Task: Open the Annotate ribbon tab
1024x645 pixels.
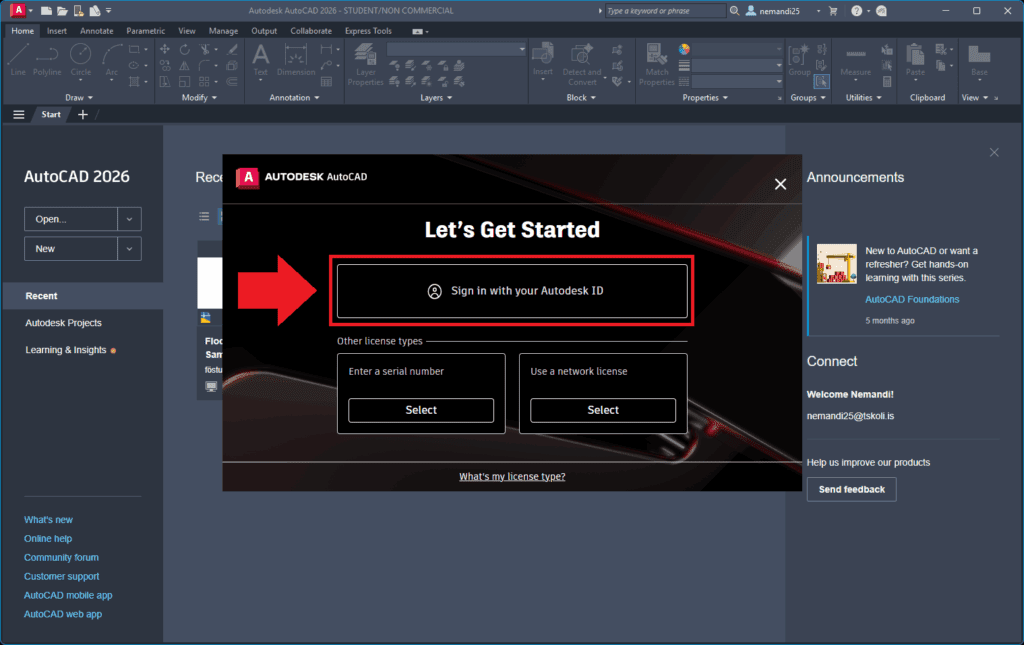Action: coord(96,31)
